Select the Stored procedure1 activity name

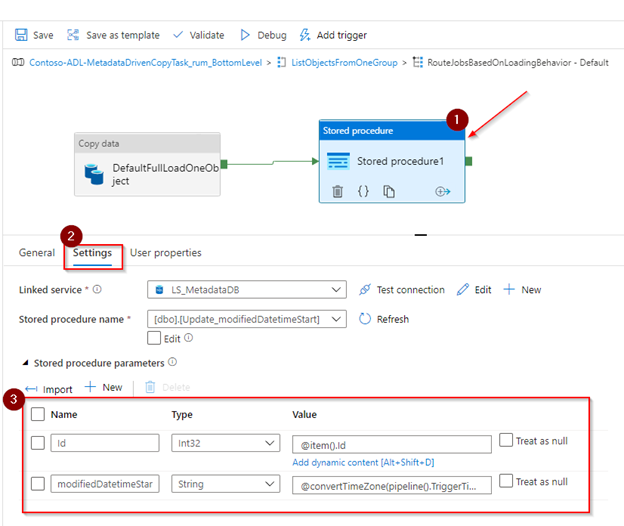tap(400, 161)
